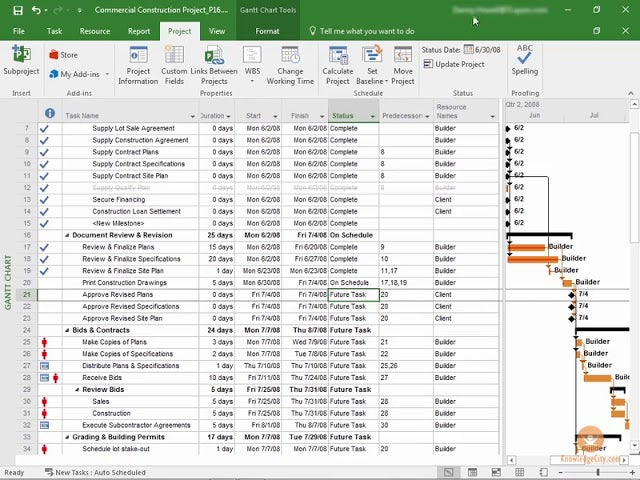
Task: Open Predecessors column filter dropdown
Action: 427,116
